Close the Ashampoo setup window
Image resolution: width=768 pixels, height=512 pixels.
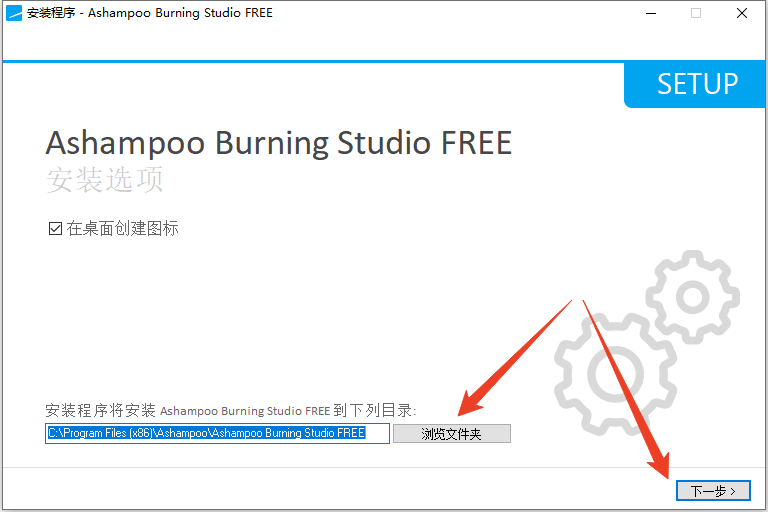[742, 13]
